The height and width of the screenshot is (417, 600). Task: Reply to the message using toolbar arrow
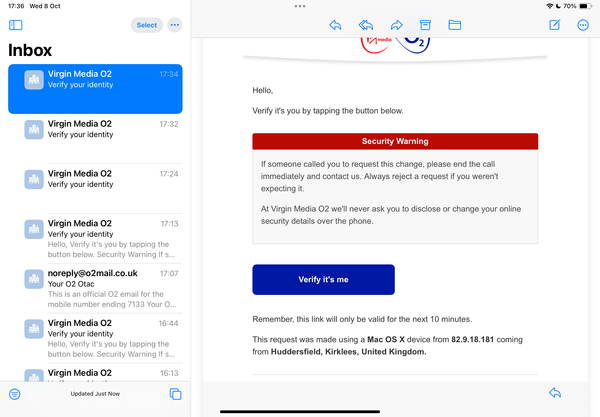(x=335, y=25)
